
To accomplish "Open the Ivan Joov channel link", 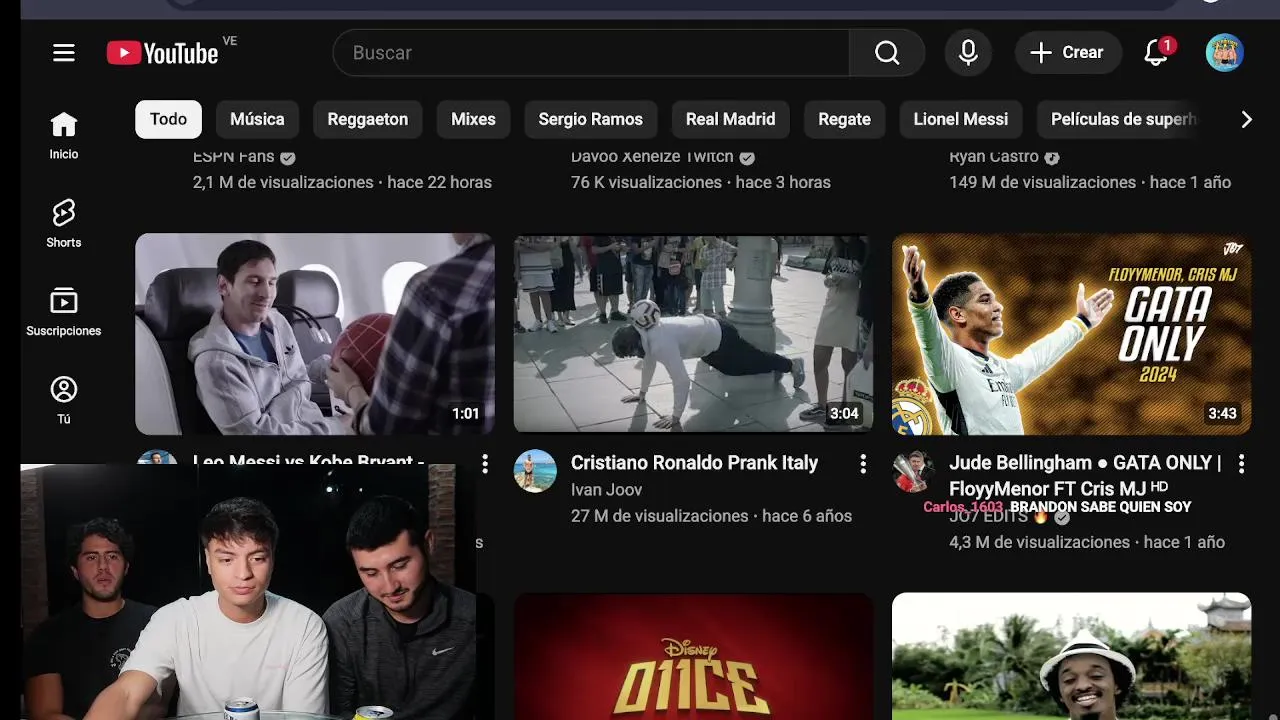I will tap(606, 490).
